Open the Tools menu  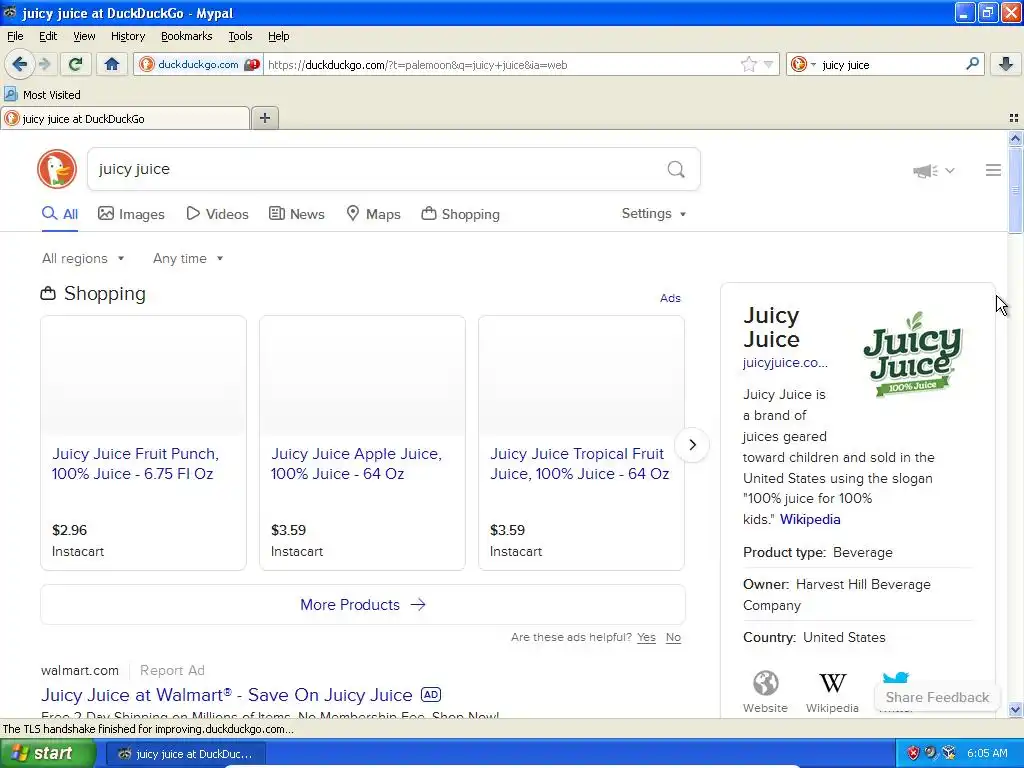click(x=240, y=36)
